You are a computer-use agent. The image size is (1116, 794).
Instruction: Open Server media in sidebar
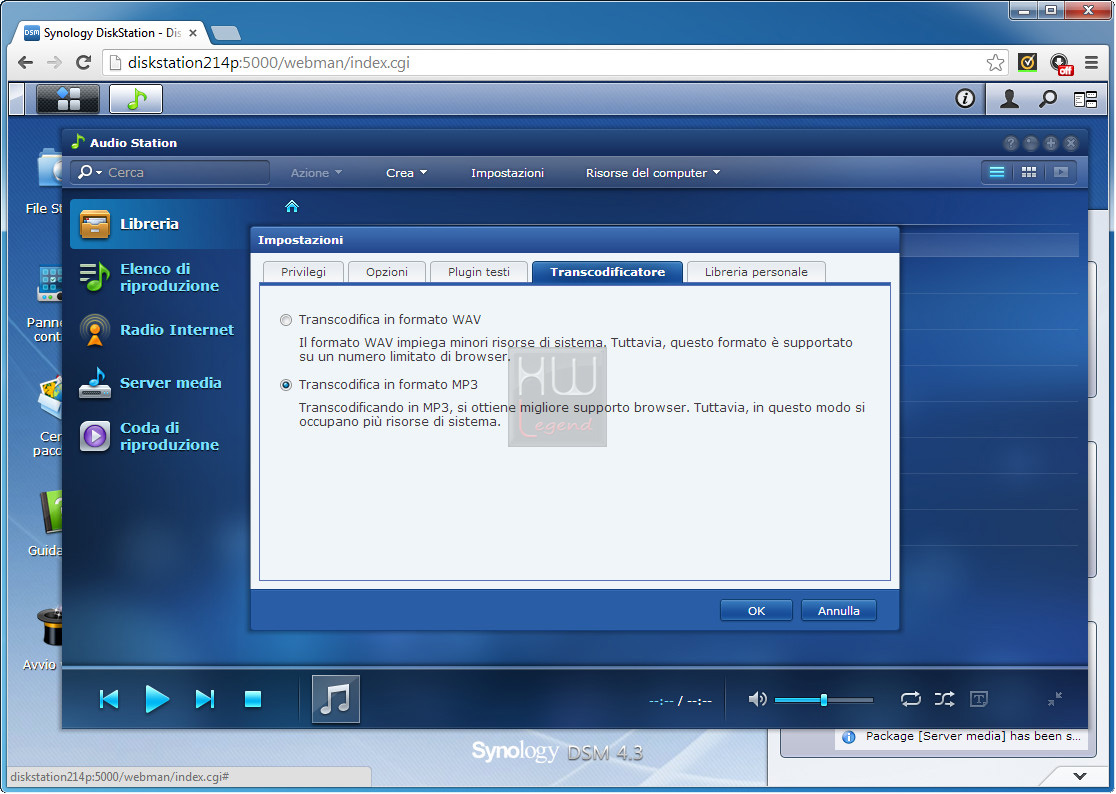(x=158, y=383)
